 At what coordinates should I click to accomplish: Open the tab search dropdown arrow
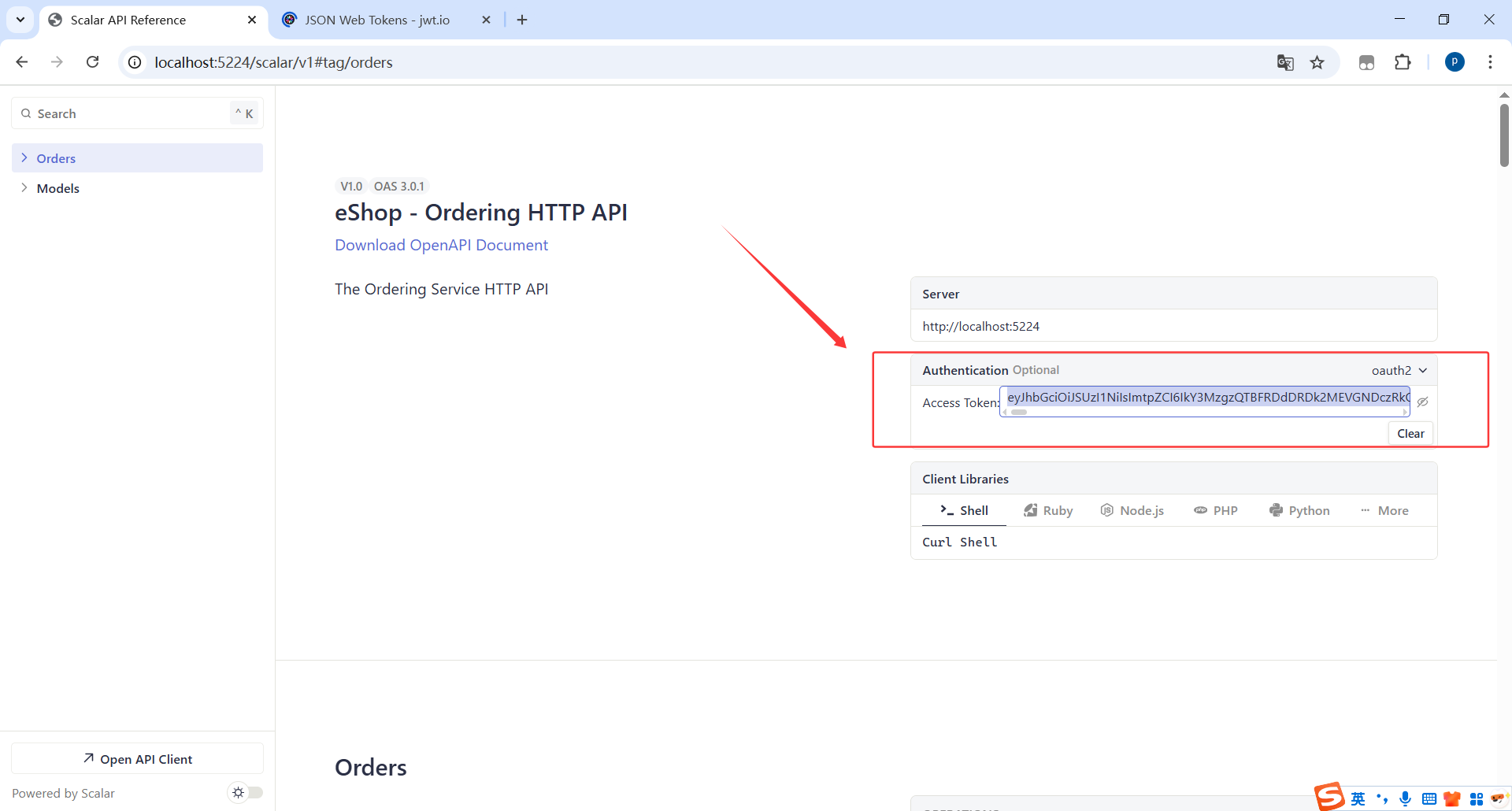pyautogui.click(x=20, y=20)
